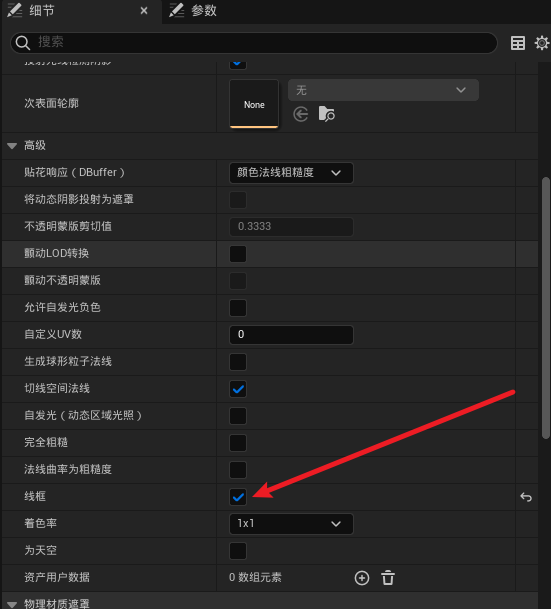The image size is (551, 609).
Task: Select the 着色率 property label
Action: pyautogui.click(x=40, y=524)
